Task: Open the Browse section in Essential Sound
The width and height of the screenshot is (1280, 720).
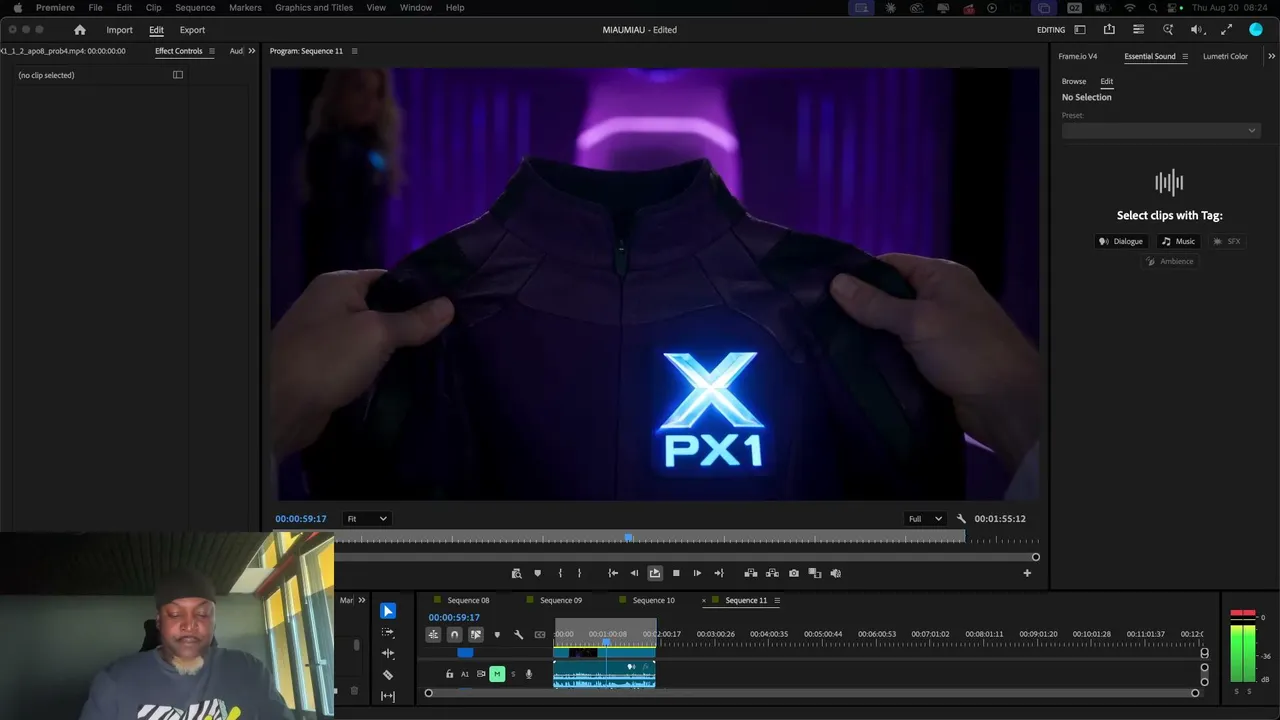Action: pyautogui.click(x=1074, y=82)
